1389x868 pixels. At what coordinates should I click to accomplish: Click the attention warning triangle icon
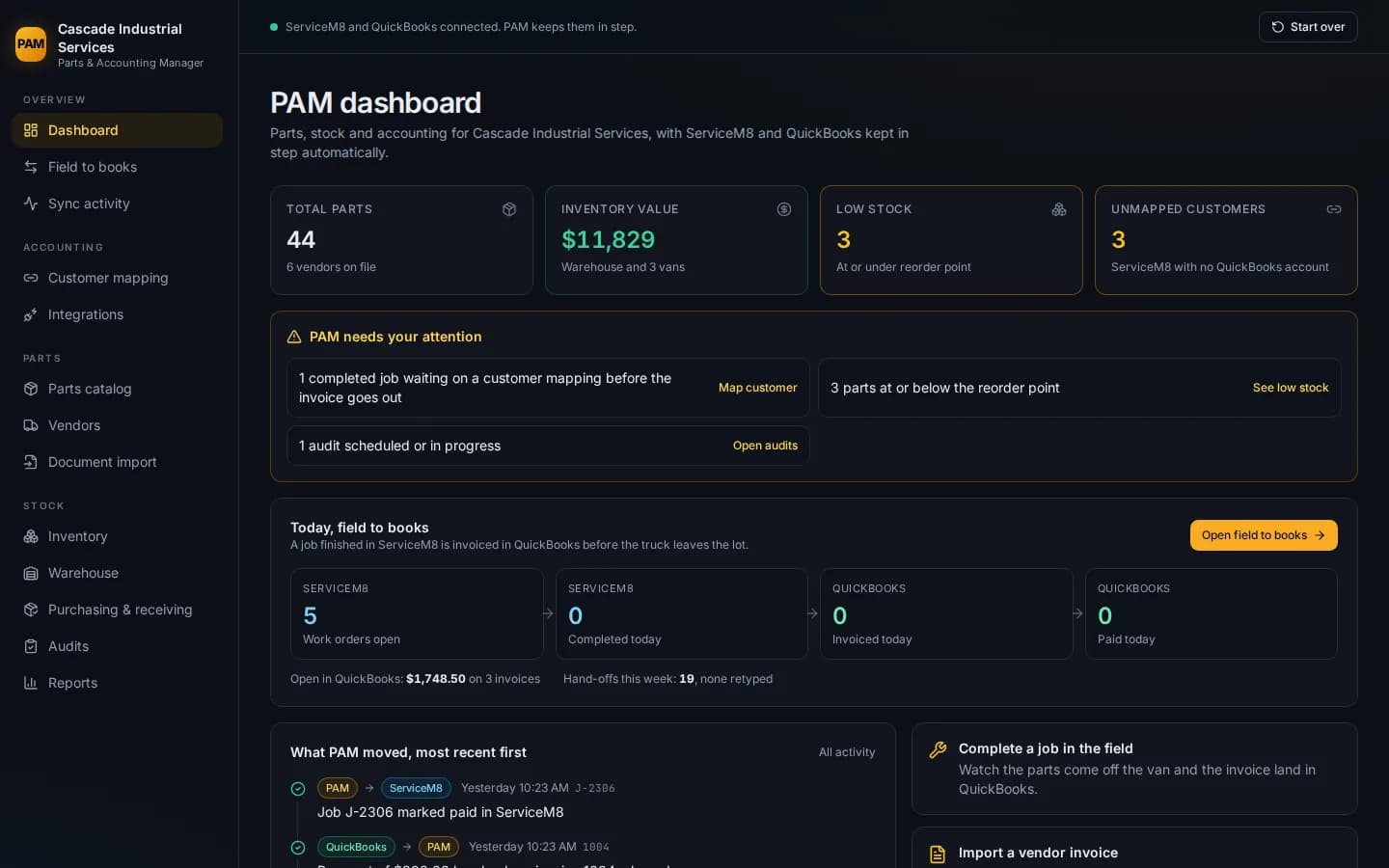click(294, 337)
